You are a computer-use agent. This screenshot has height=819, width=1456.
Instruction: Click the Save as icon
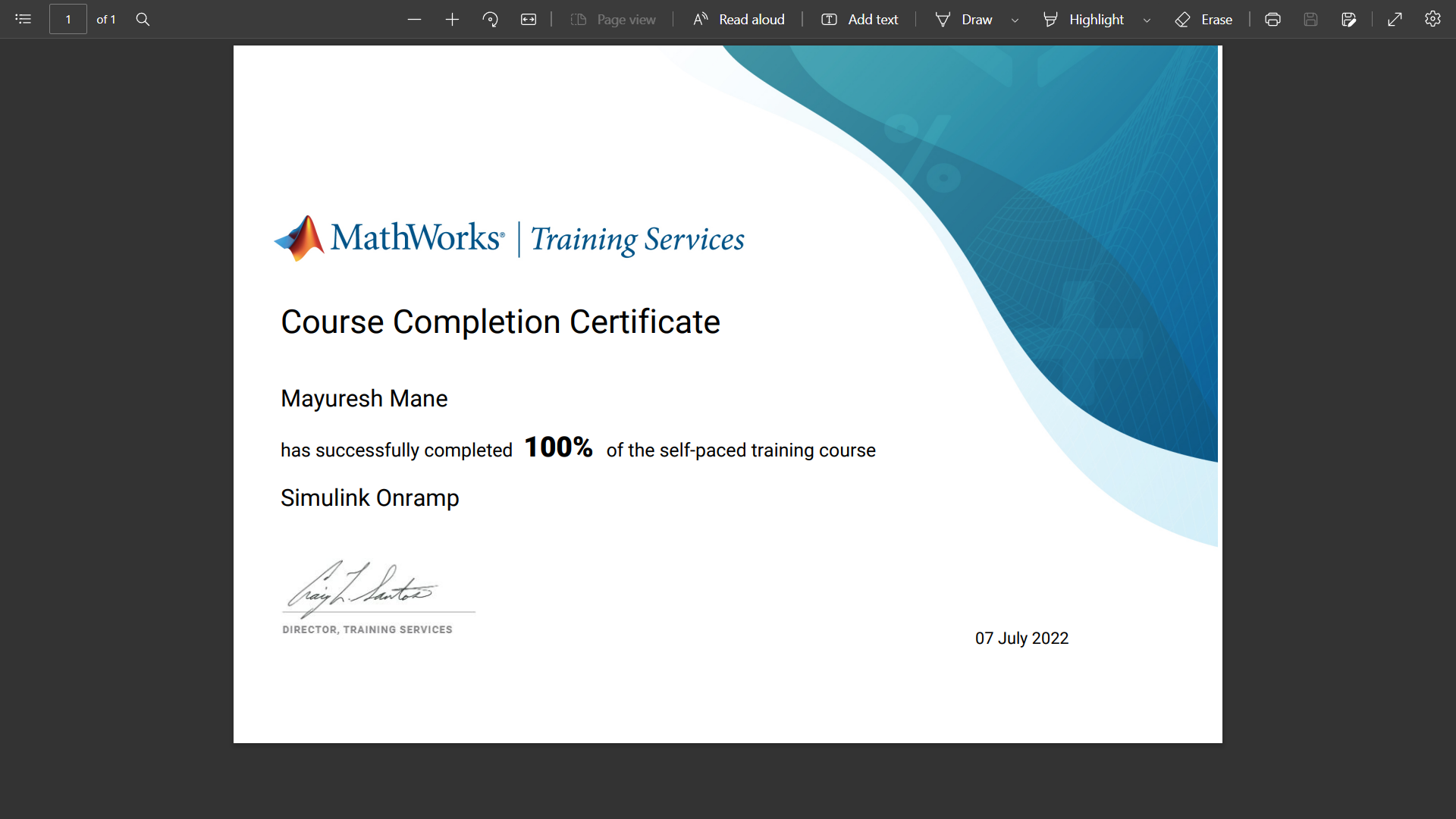pos(1348,19)
